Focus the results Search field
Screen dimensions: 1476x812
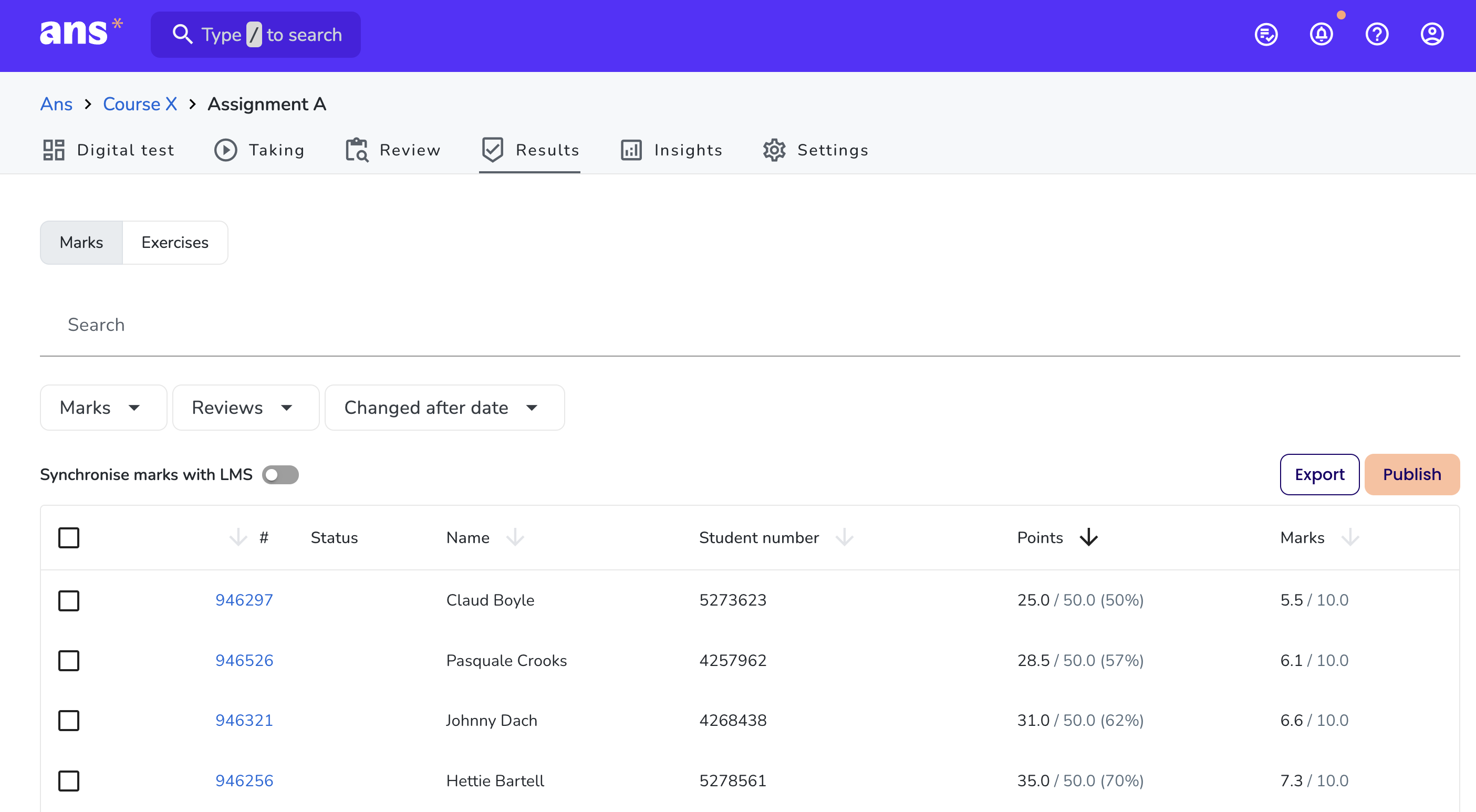tap(750, 325)
